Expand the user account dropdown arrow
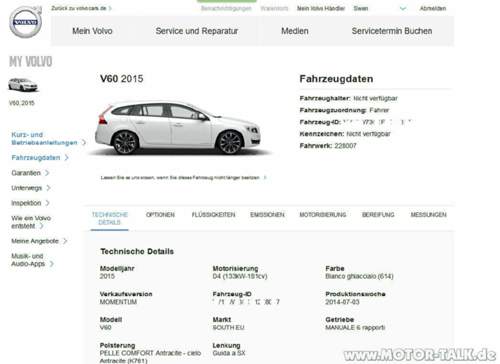This screenshot has height=364, width=500. [403, 9]
